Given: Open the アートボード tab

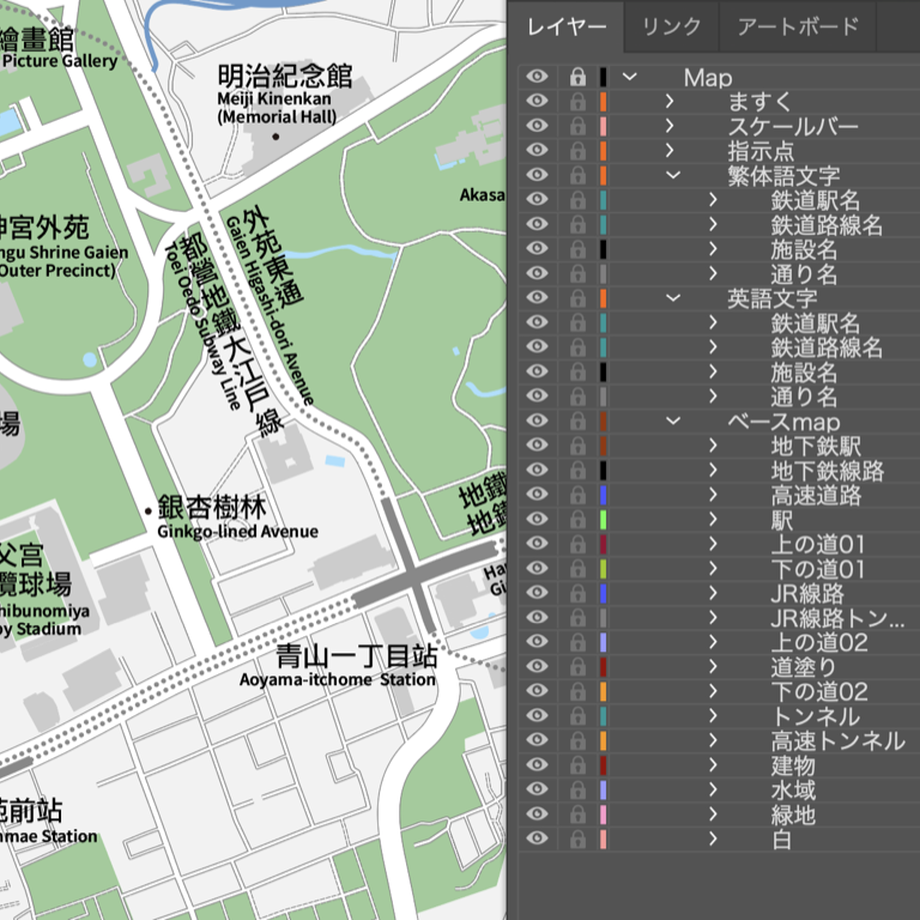Looking at the screenshot, I should (x=798, y=27).
